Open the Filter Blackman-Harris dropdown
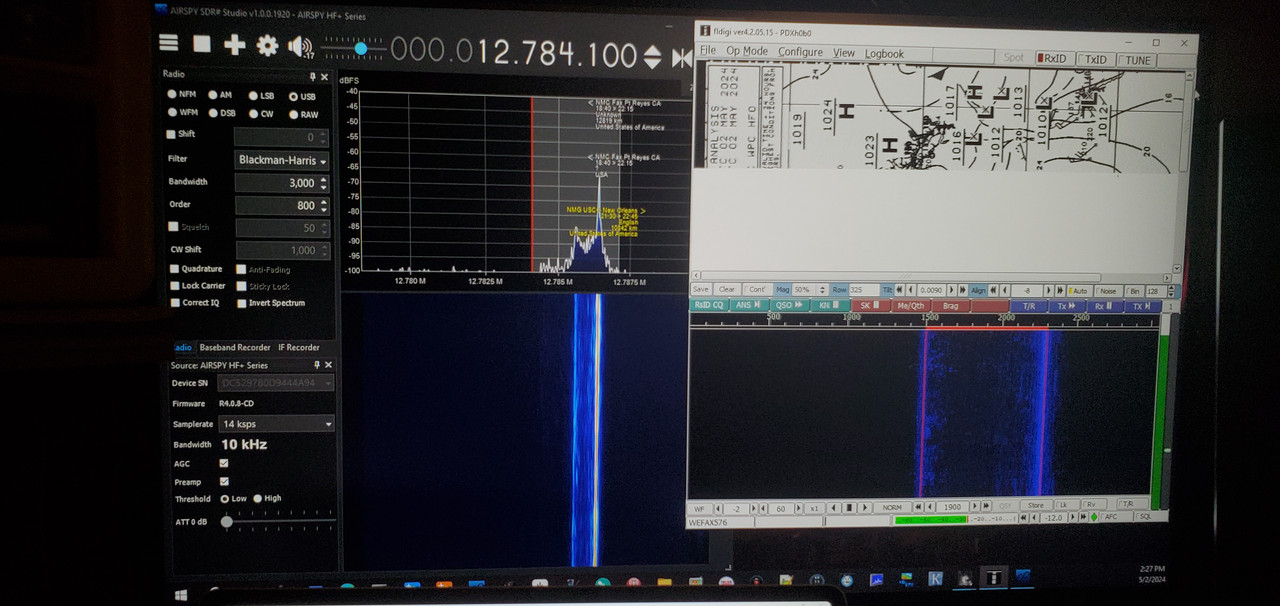The width and height of the screenshot is (1280, 606). 282,160
